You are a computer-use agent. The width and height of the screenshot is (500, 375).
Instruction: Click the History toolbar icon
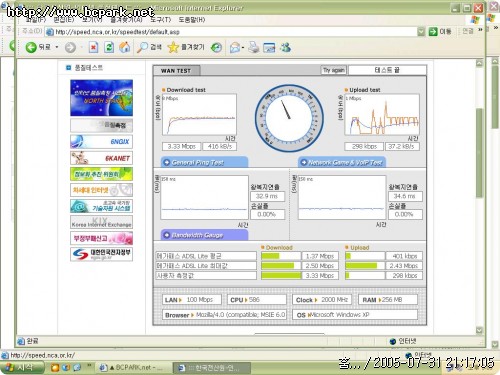(x=216, y=48)
